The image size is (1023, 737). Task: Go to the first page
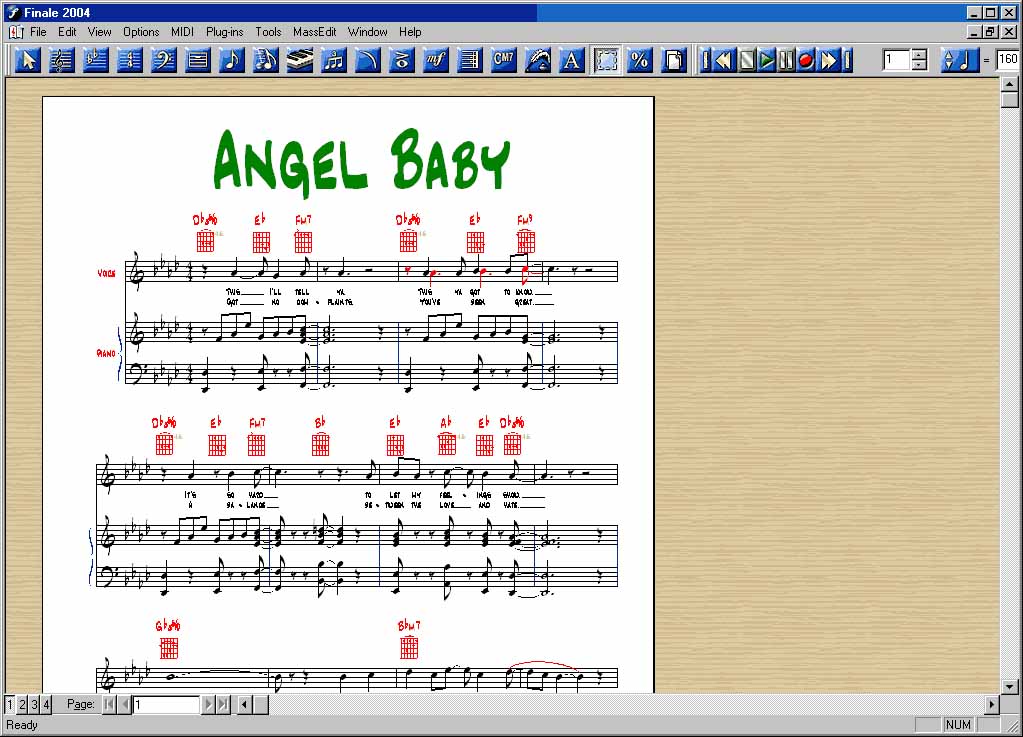coord(109,704)
